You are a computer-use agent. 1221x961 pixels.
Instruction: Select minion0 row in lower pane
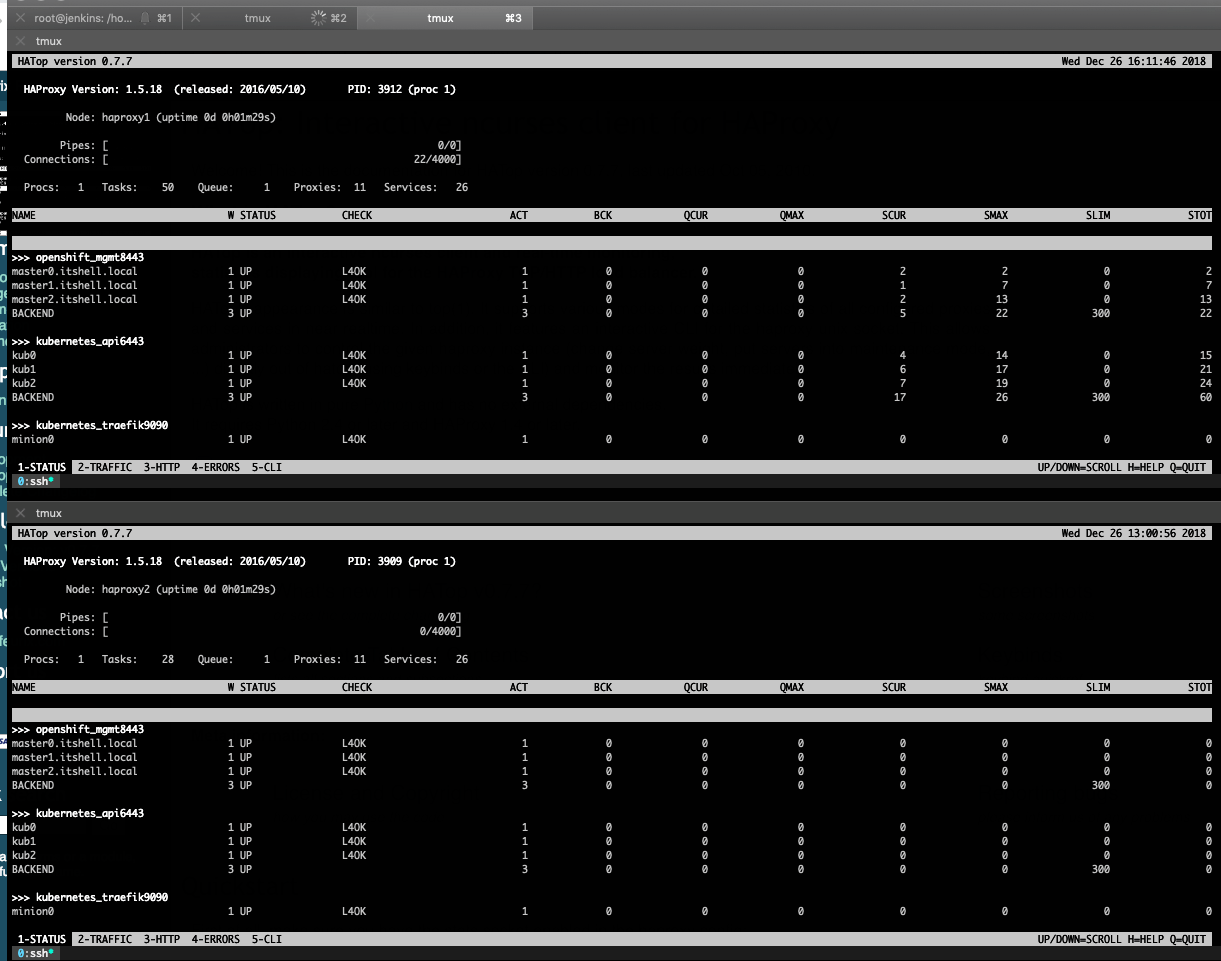point(611,911)
